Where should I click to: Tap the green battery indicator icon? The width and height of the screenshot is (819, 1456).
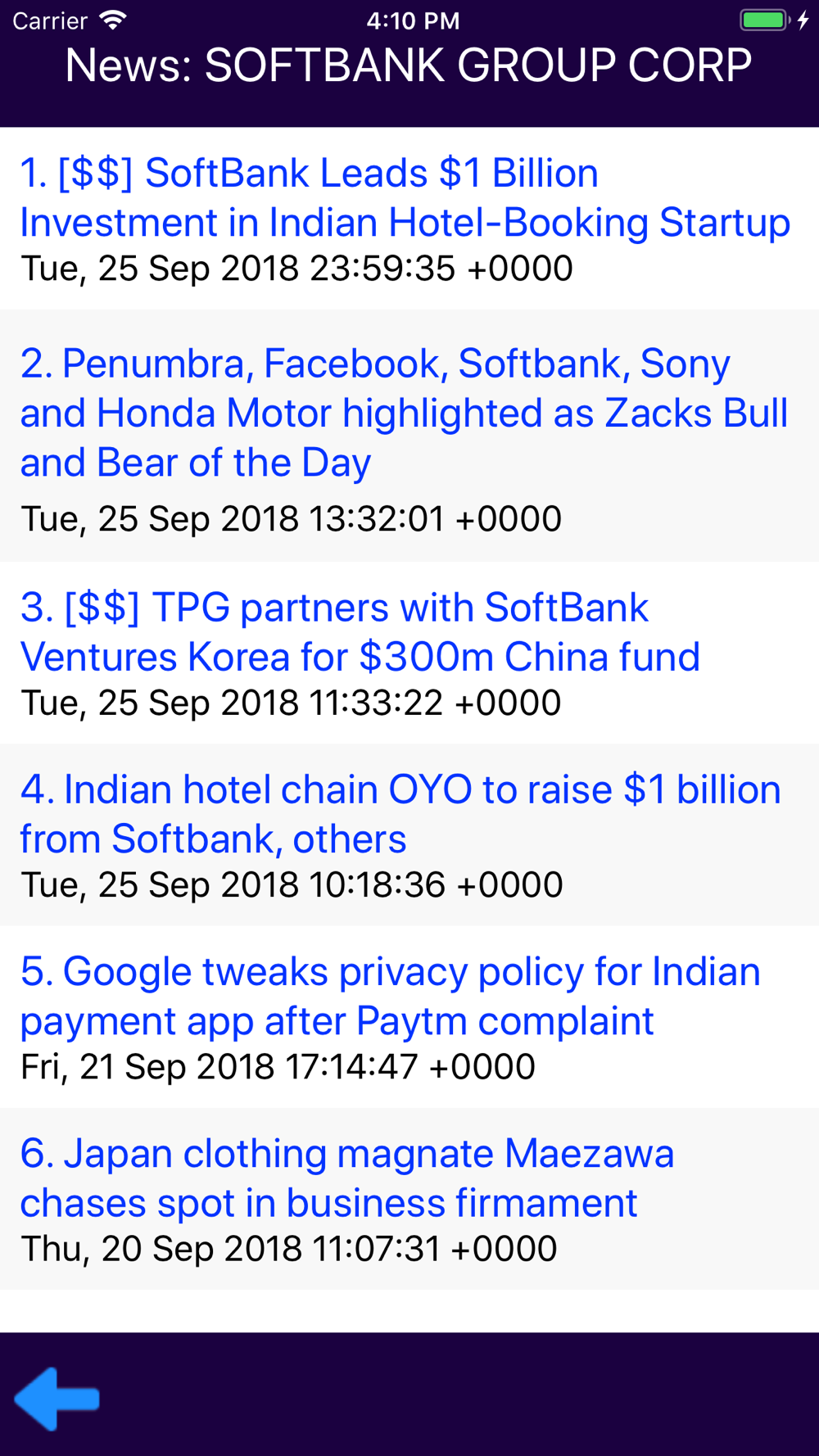pos(763,20)
